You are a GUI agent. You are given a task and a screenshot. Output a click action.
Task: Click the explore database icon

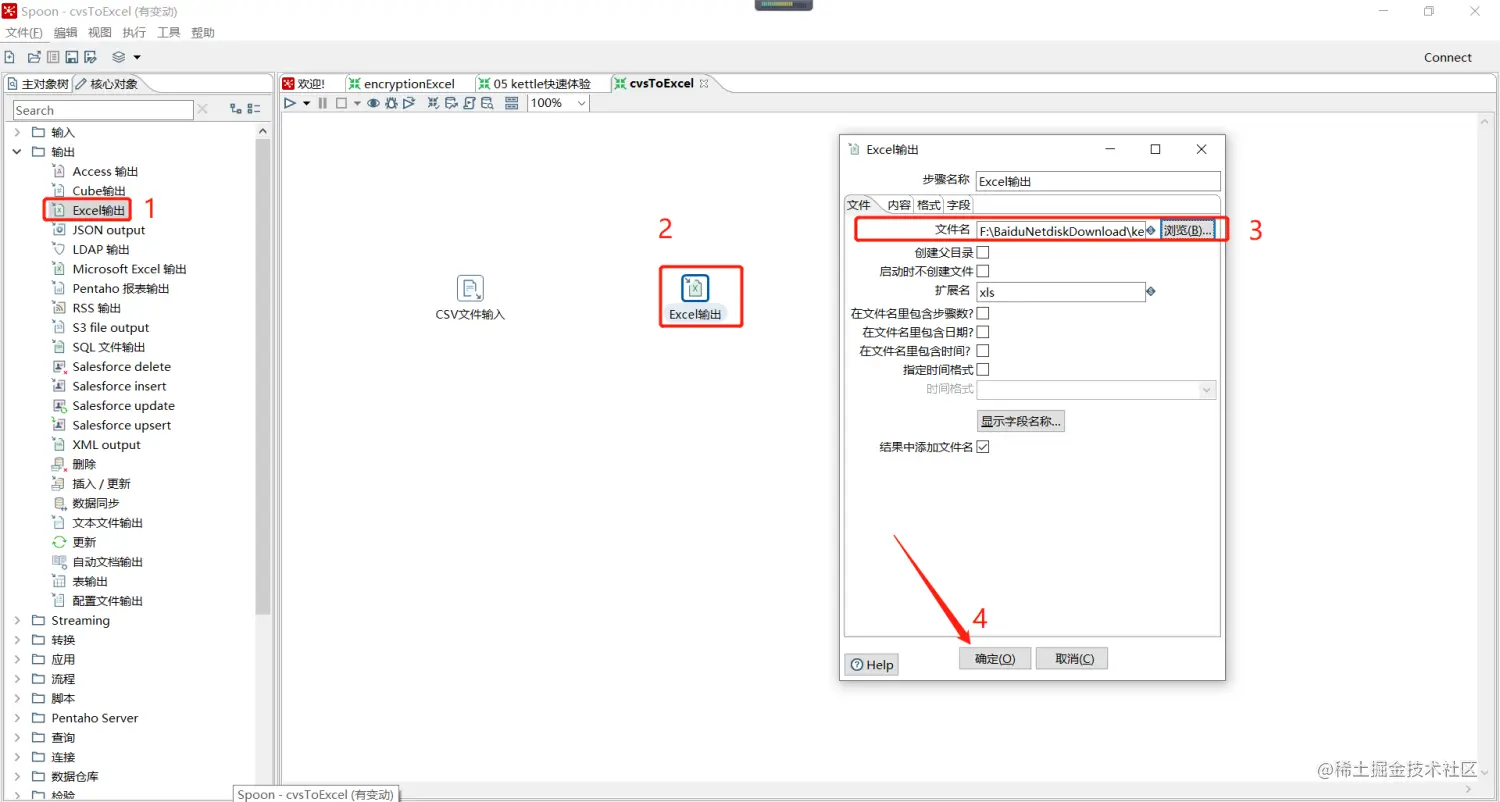(487, 103)
